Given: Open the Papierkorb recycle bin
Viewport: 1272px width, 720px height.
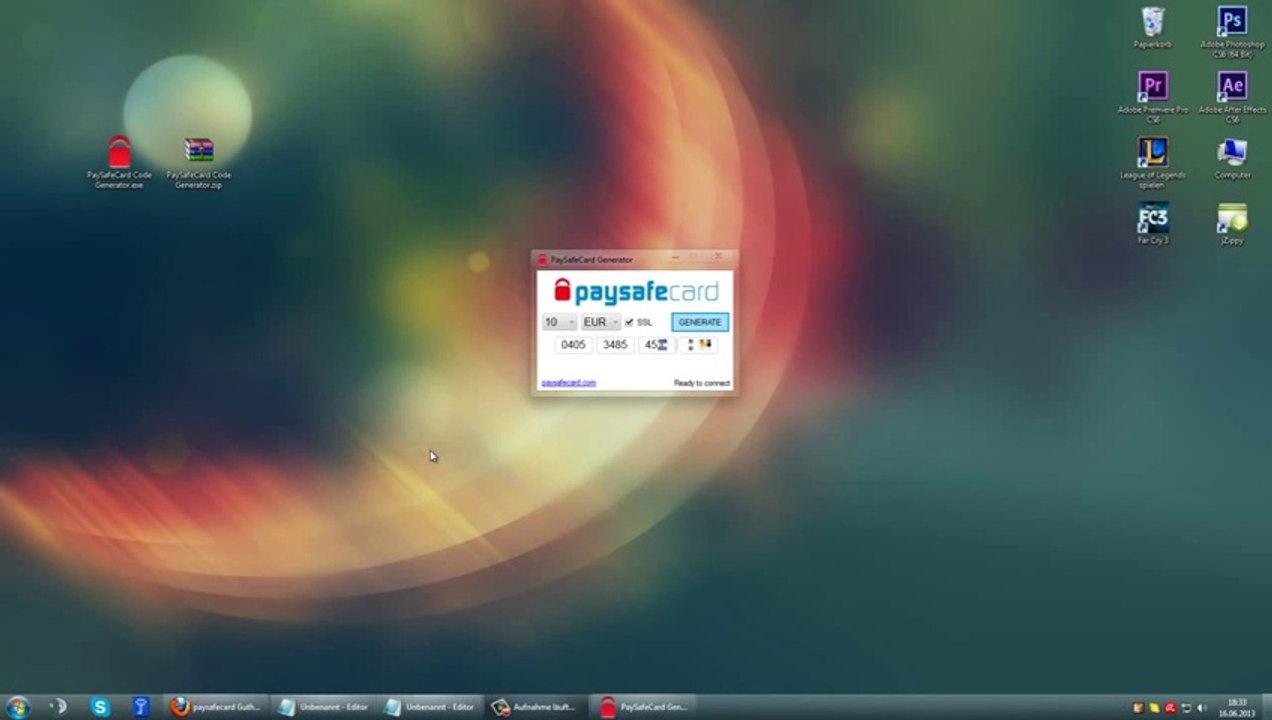Looking at the screenshot, I should click(x=1153, y=27).
